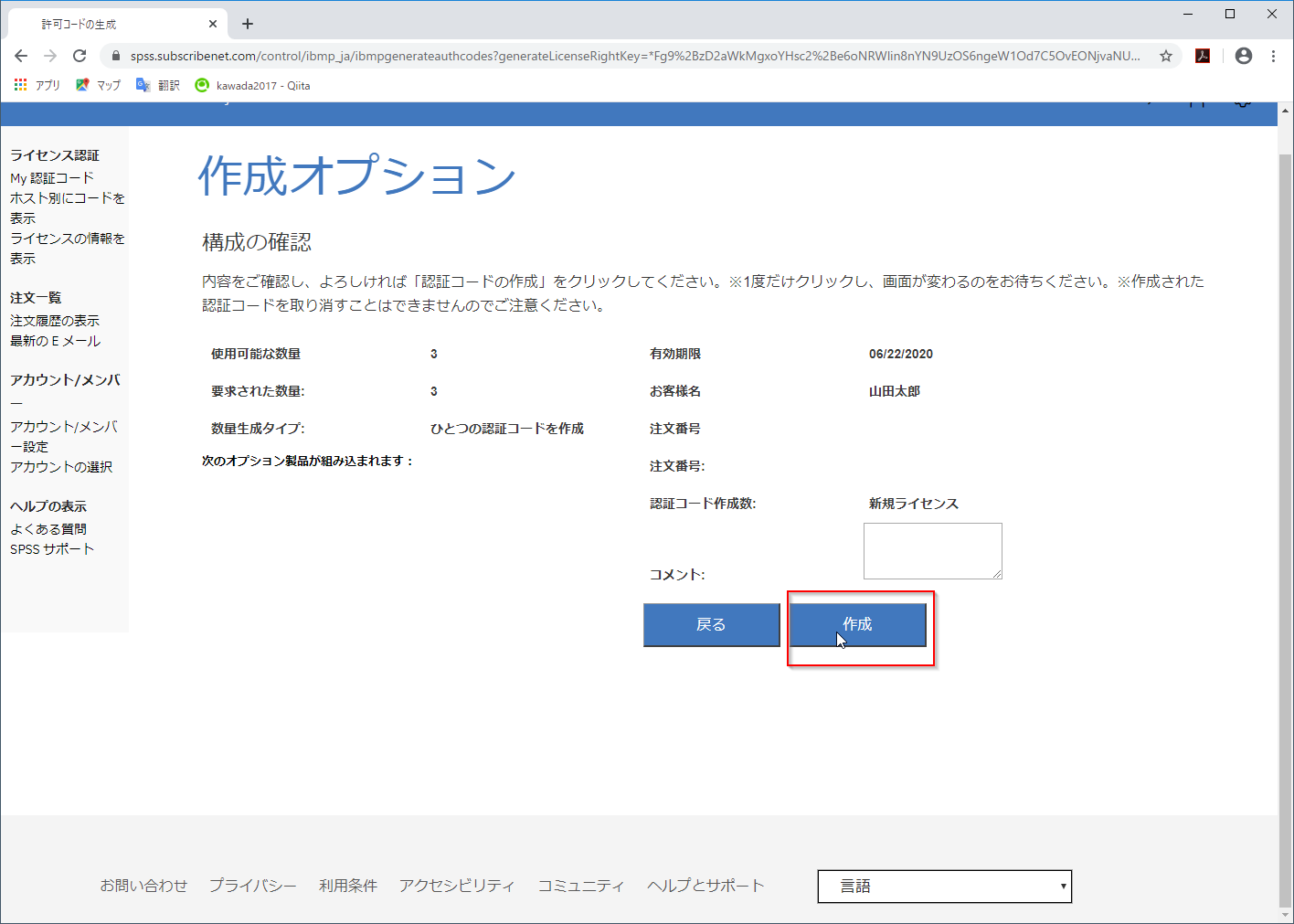Open the 翻訳 bookmark
This screenshot has width=1294, height=924.
tap(158, 85)
